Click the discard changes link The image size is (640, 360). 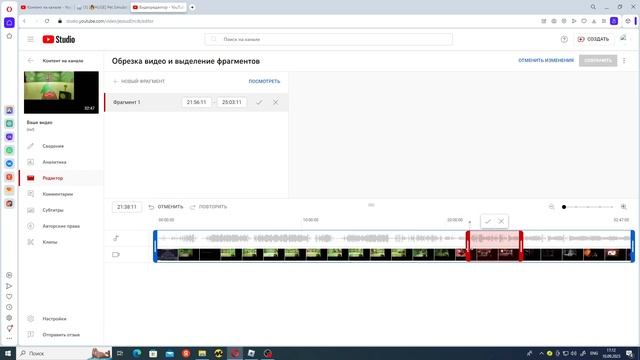point(546,60)
